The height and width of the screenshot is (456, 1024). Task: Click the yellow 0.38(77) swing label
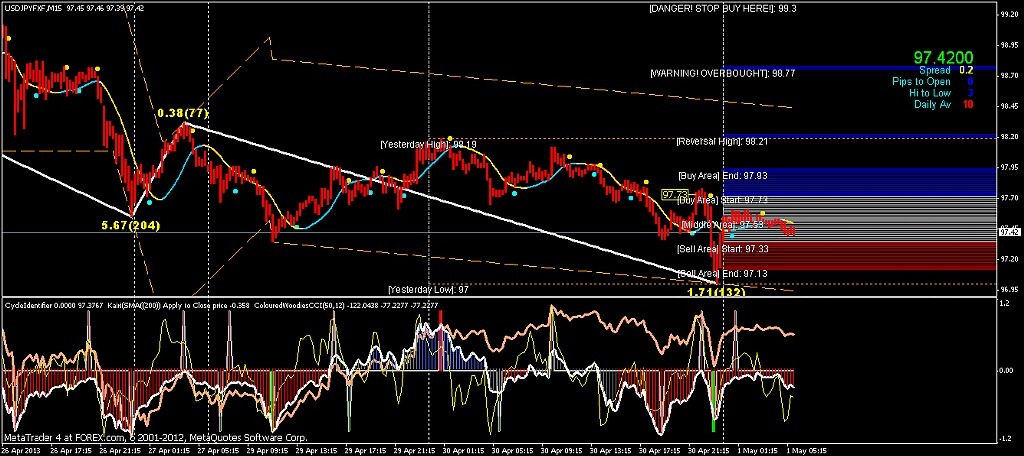(x=182, y=113)
